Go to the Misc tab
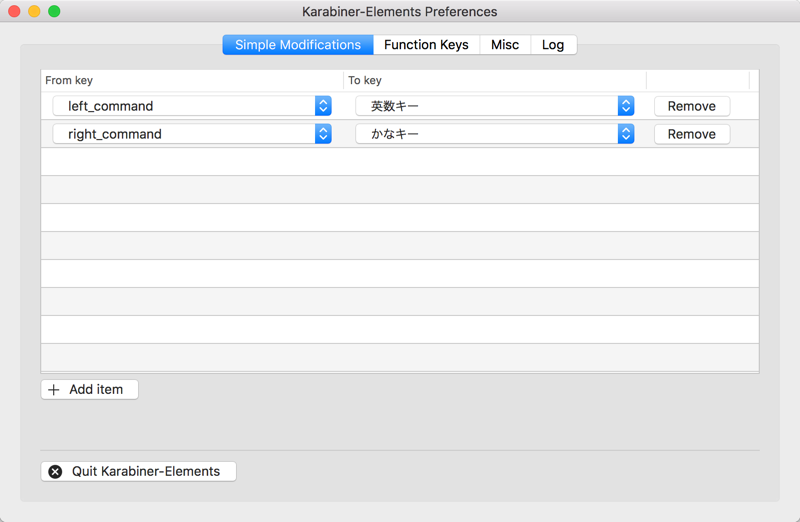Image resolution: width=800 pixels, height=522 pixels. [x=504, y=45]
